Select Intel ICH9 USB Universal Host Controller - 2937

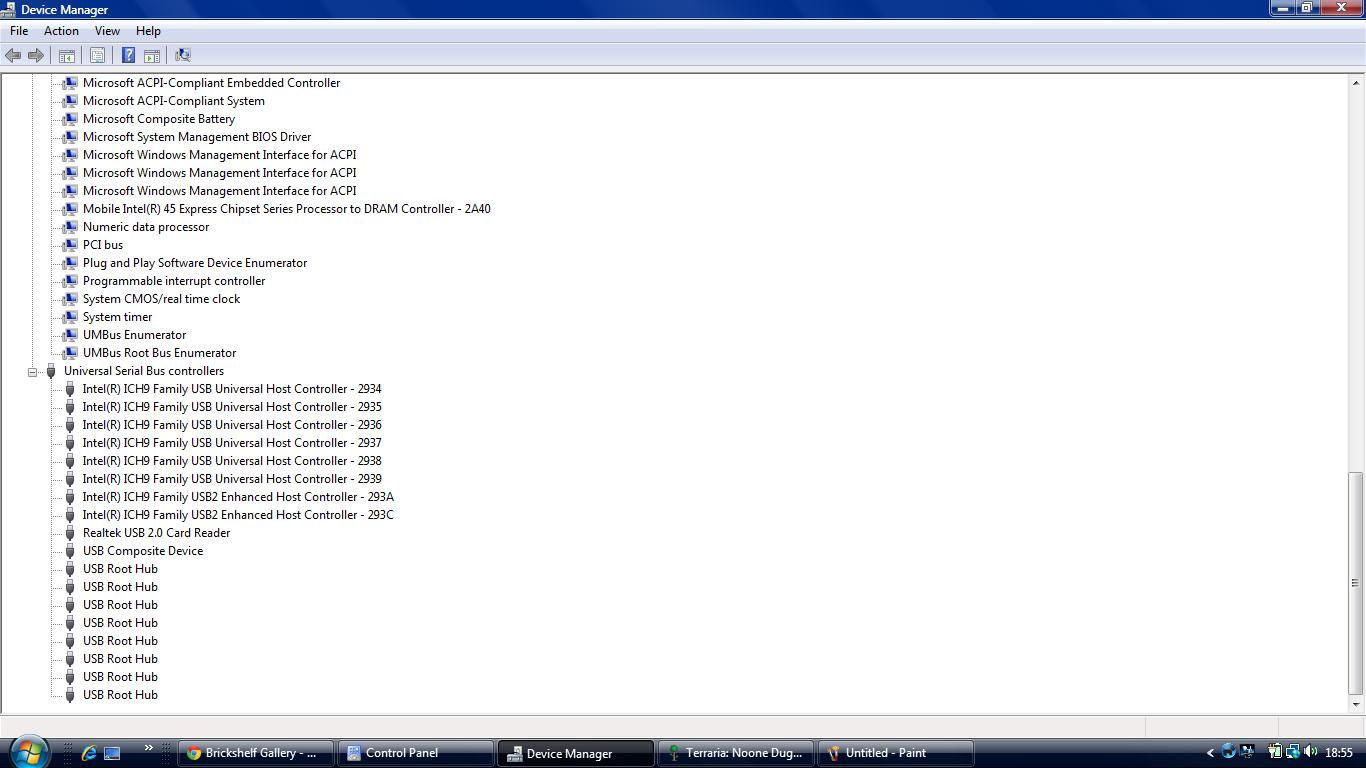click(x=232, y=443)
